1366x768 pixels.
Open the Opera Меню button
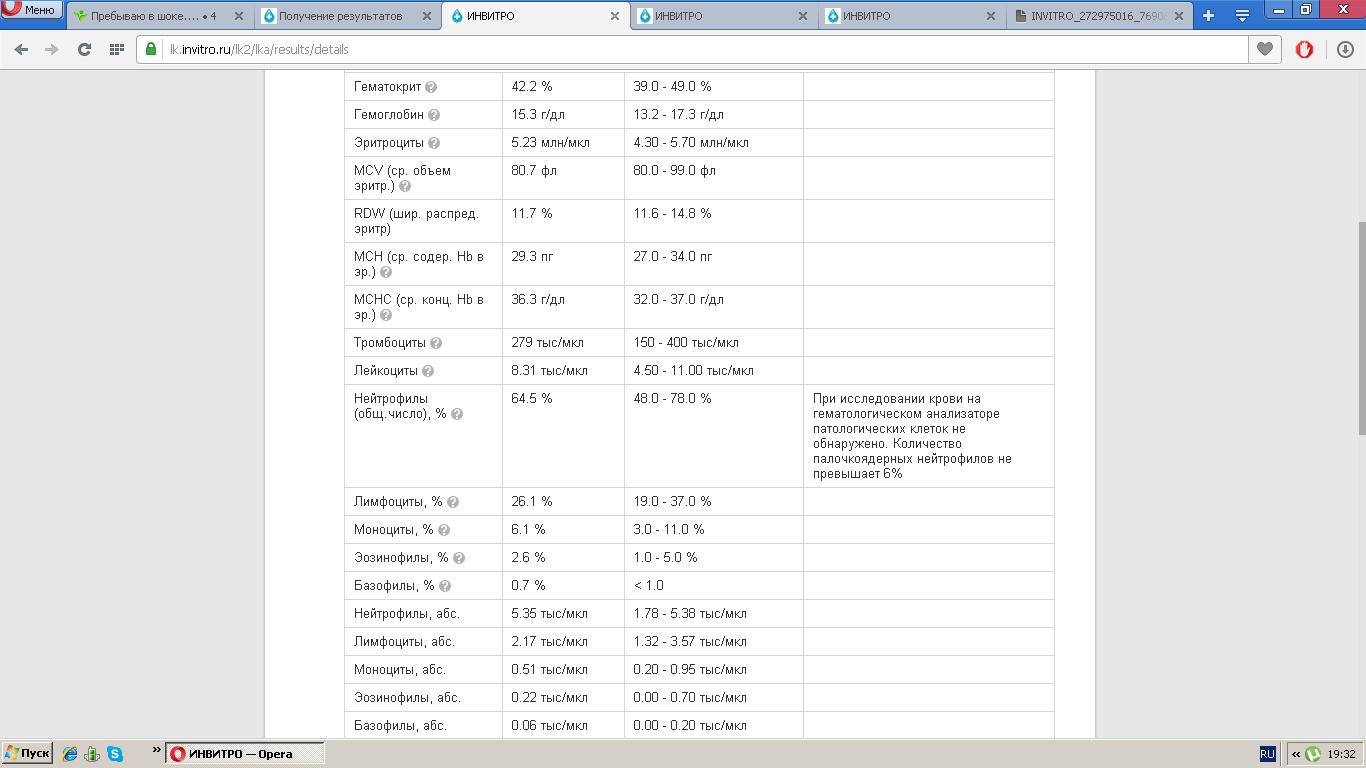[x=30, y=10]
